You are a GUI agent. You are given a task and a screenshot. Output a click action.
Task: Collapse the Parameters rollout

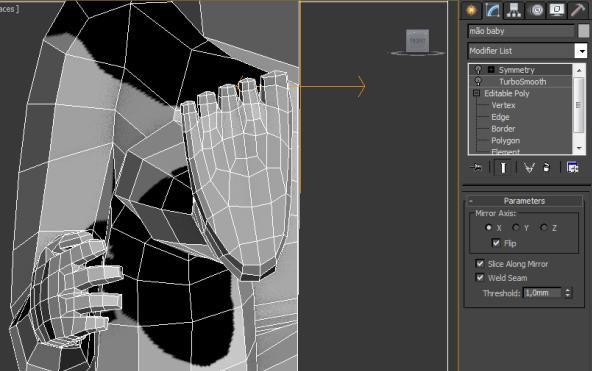524,201
